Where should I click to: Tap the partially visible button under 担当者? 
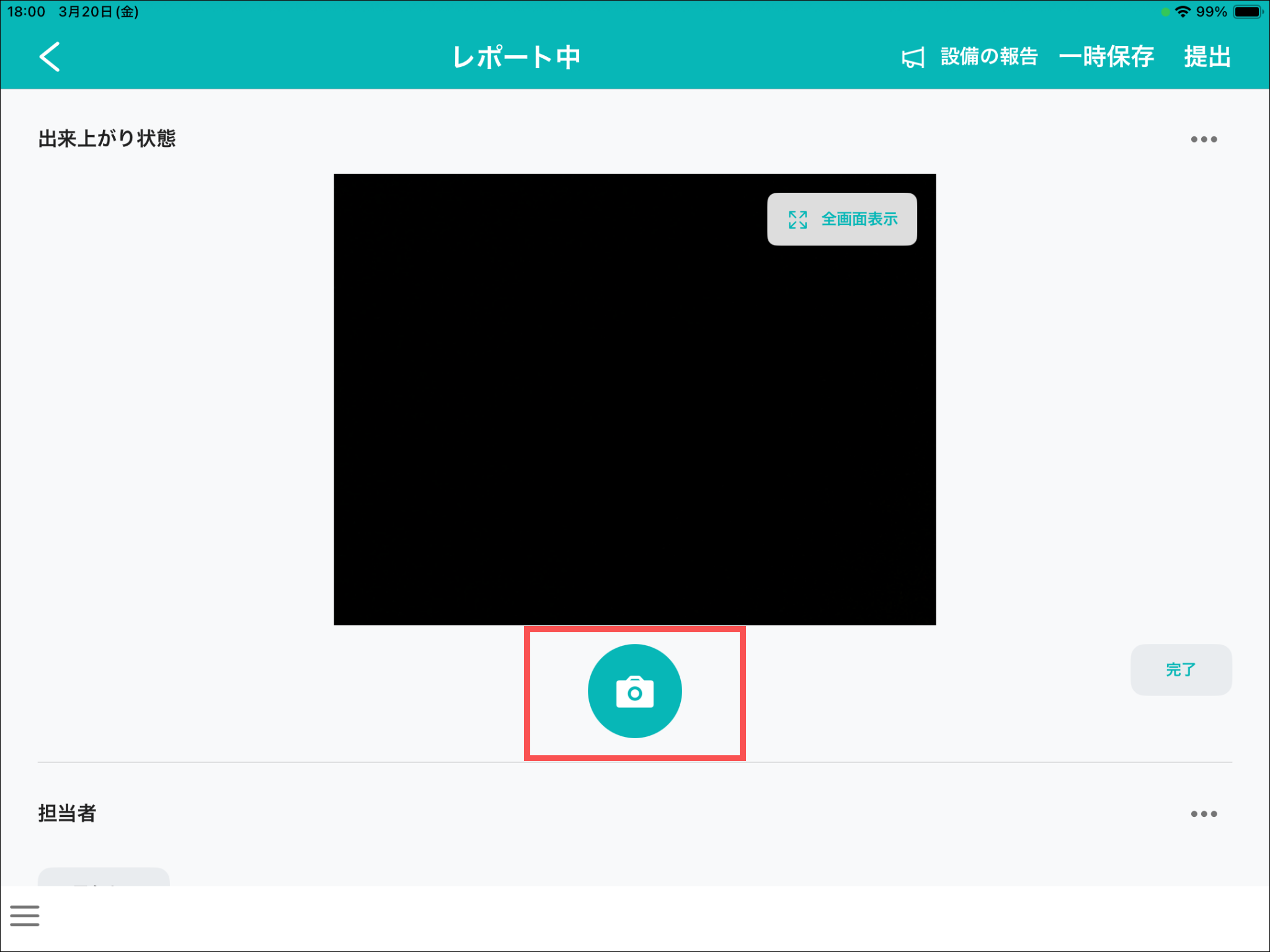(x=104, y=877)
